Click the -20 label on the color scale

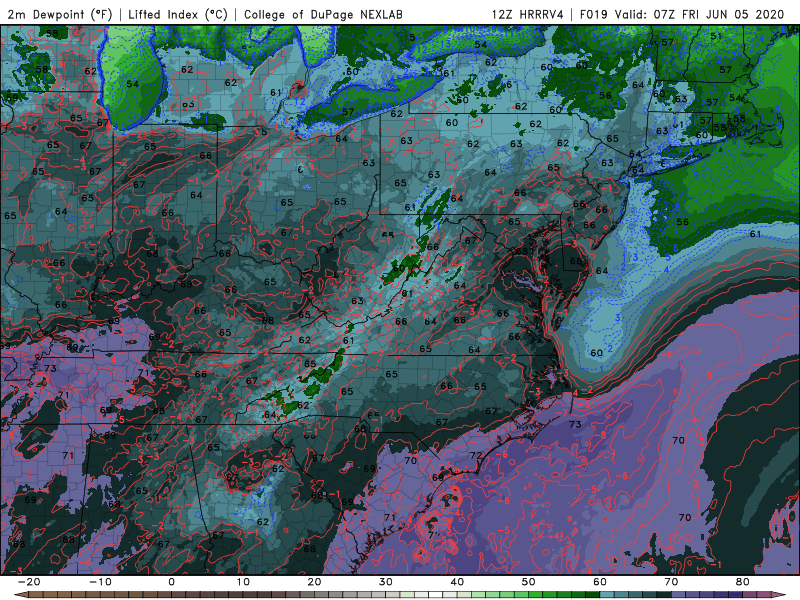pyautogui.click(x=29, y=582)
